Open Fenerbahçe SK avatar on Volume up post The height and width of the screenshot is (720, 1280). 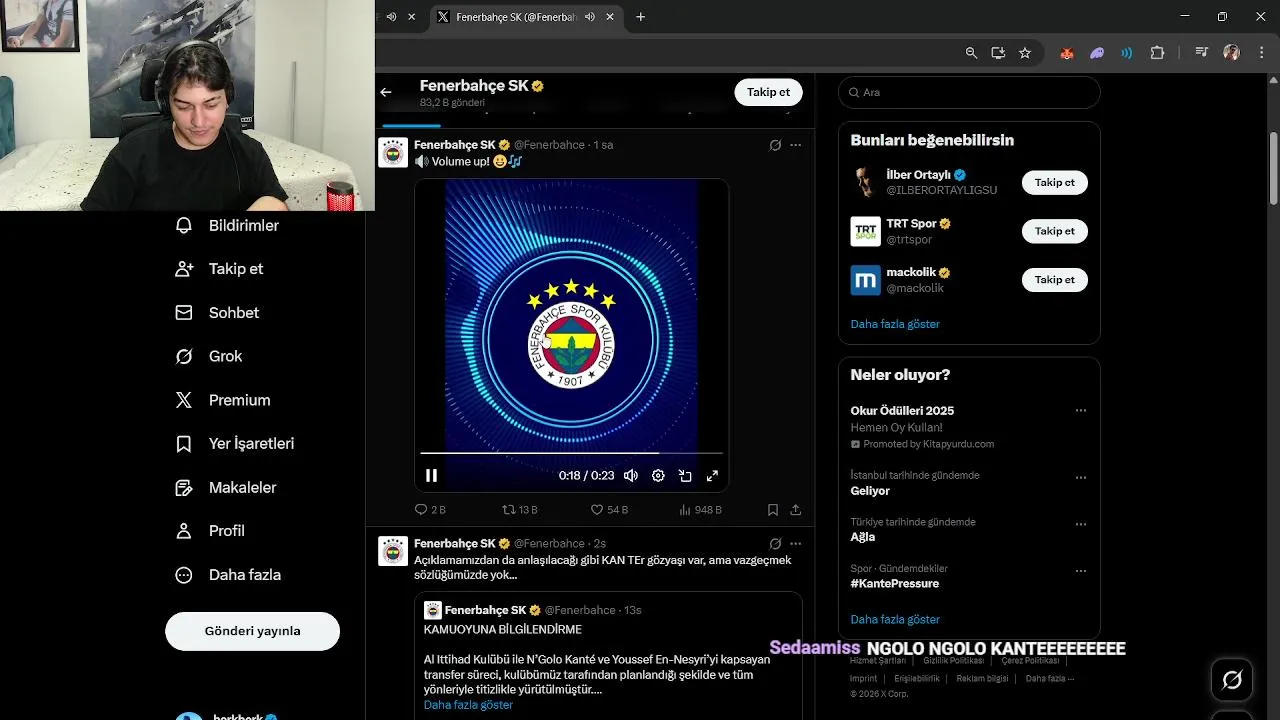click(393, 152)
